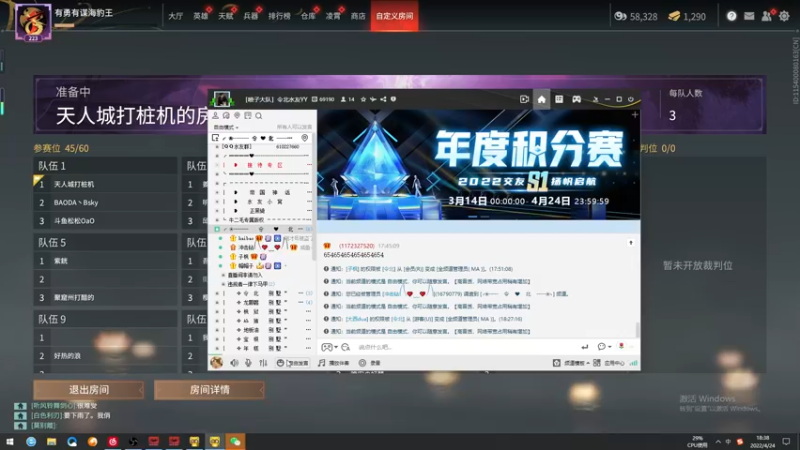Viewport: 800px width, 450px height.
Task: Click the 退出房间 leave room button
Action: point(89,390)
